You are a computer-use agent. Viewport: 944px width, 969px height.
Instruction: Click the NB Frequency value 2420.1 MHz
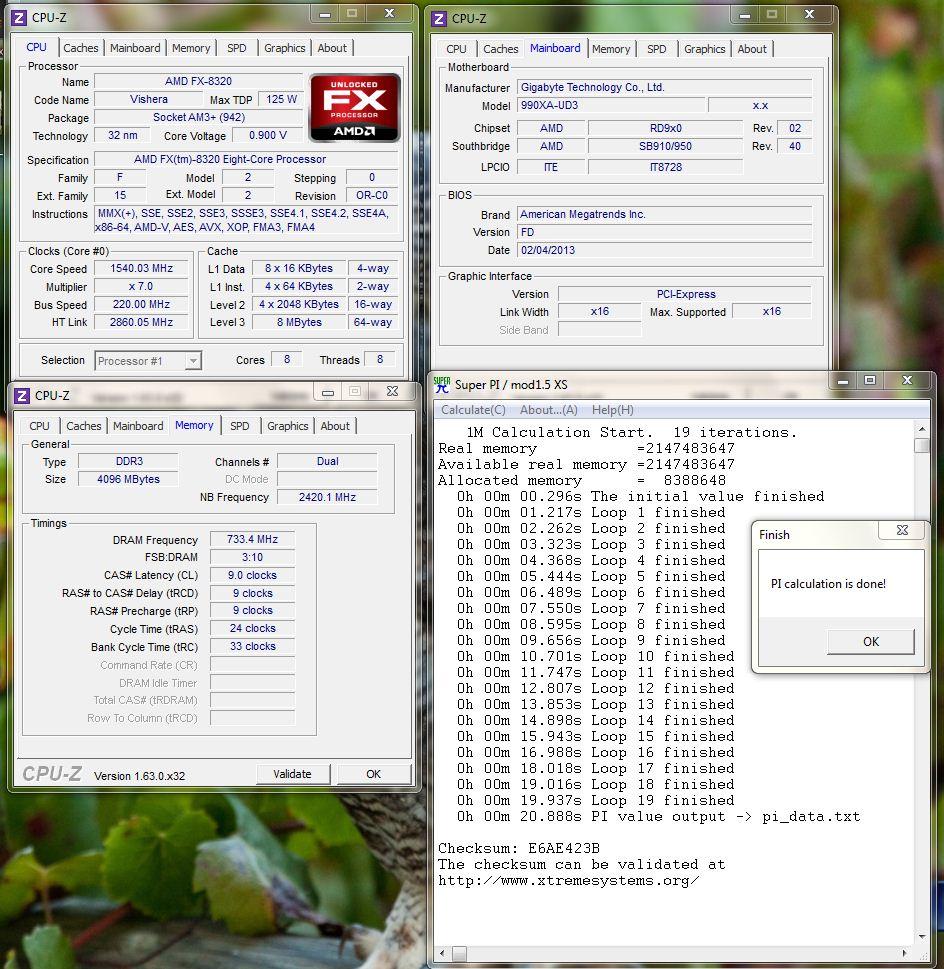click(327, 497)
